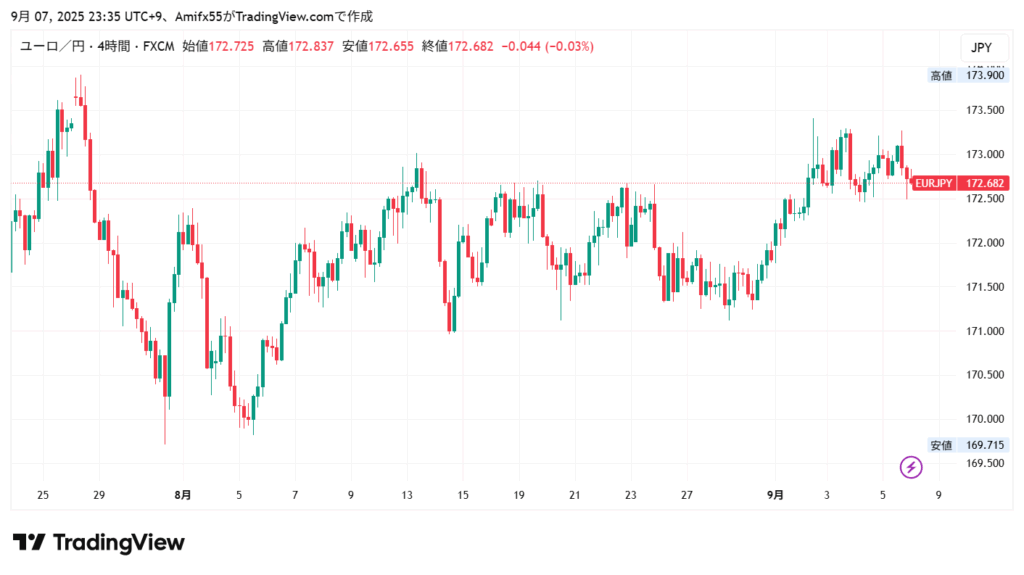
Task: Click the ユーロ／円・4時間・FXCM symbol title
Action: 95,47
